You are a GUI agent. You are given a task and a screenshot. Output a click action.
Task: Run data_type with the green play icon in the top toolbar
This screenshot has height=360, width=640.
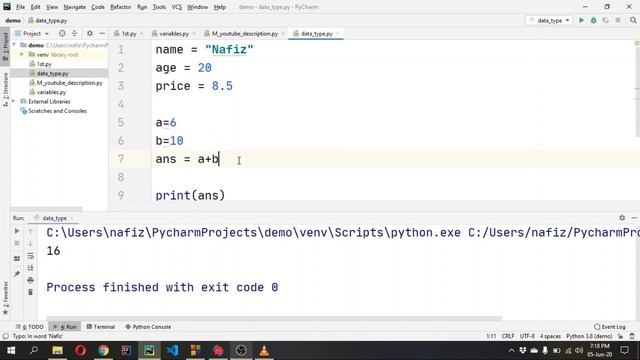coord(581,20)
